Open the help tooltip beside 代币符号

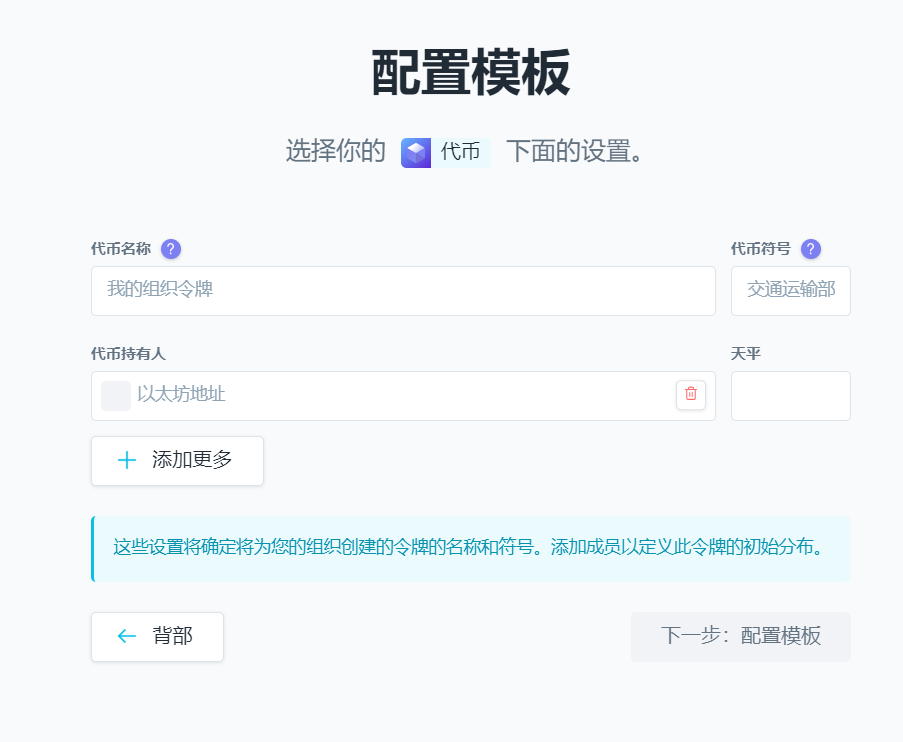[811, 249]
